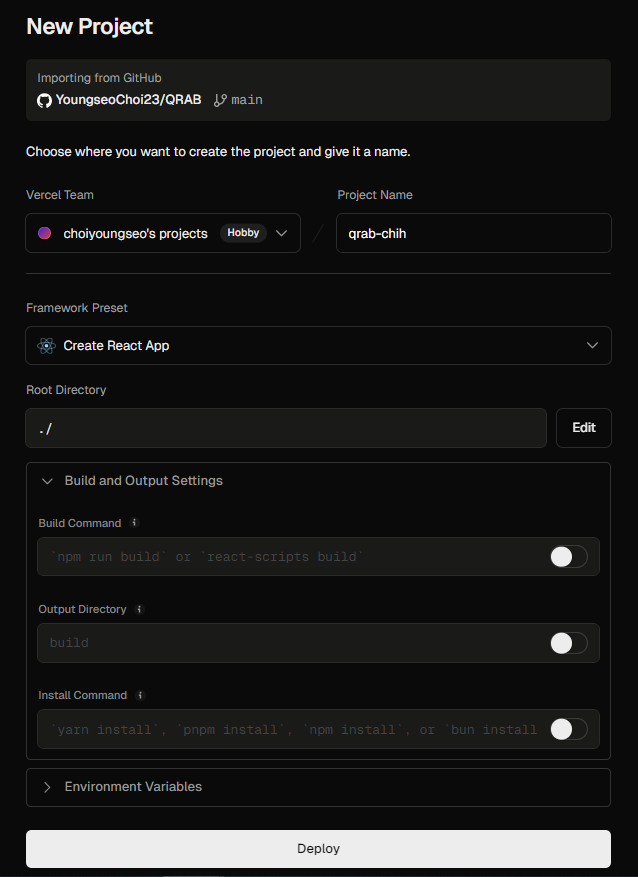Click the gradient team avatar for choiyoungseo's projects

pyautogui.click(x=45, y=233)
